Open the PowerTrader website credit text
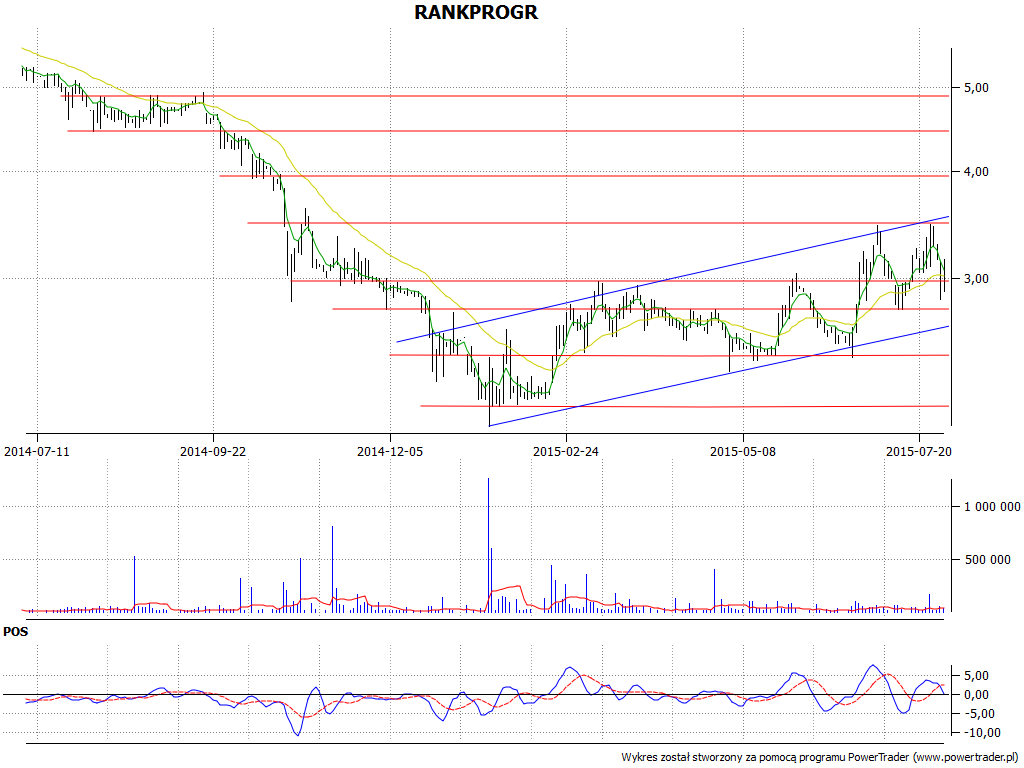The image size is (1024, 768). (x=819, y=758)
